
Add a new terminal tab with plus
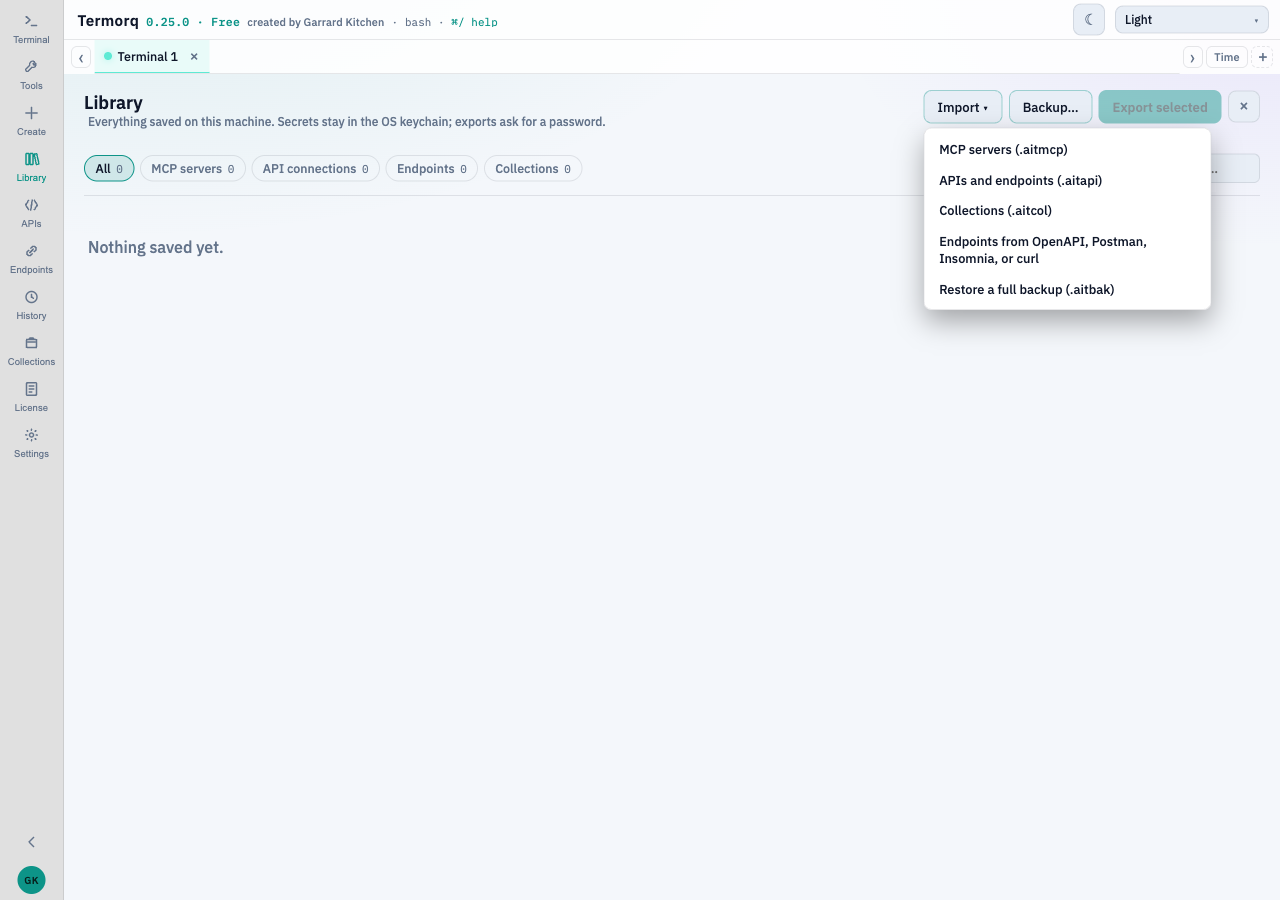tap(1263, 57)
